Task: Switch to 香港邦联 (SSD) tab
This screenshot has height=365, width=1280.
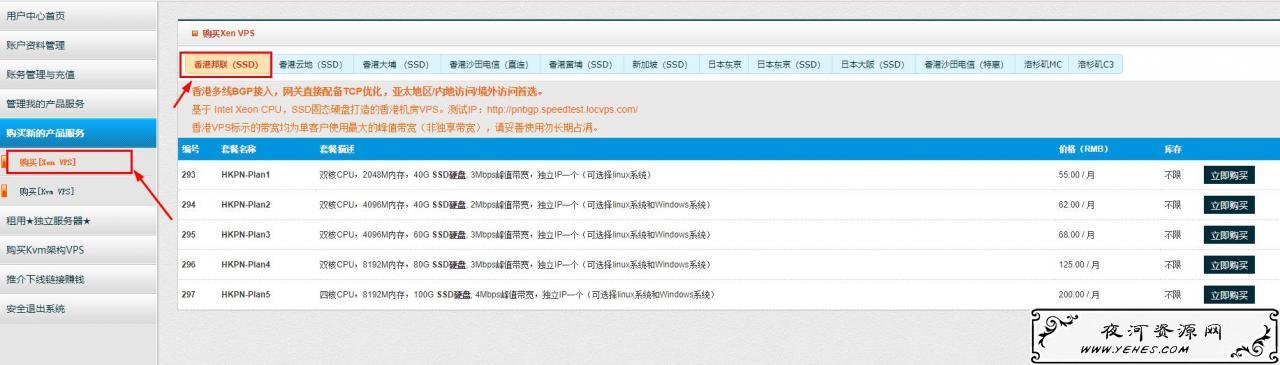Action: point(226,65)
